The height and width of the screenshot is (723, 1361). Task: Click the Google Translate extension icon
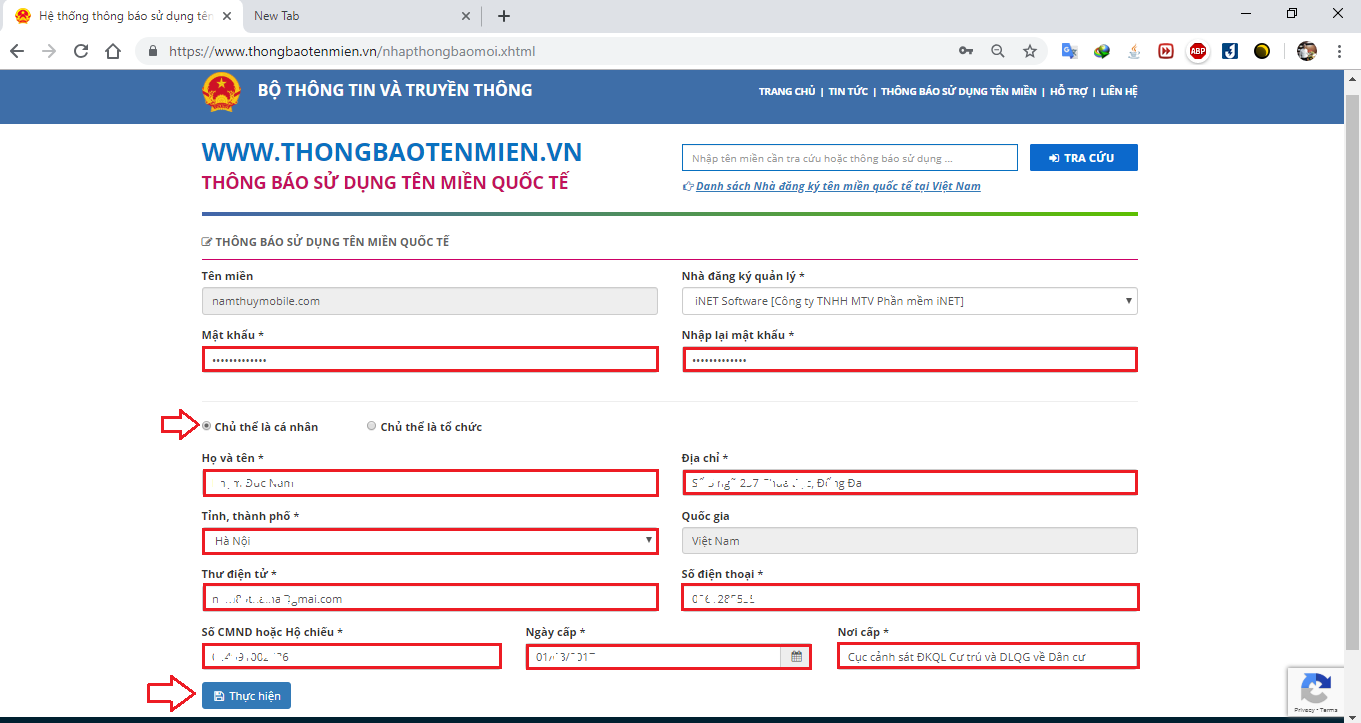[1069, 50]
